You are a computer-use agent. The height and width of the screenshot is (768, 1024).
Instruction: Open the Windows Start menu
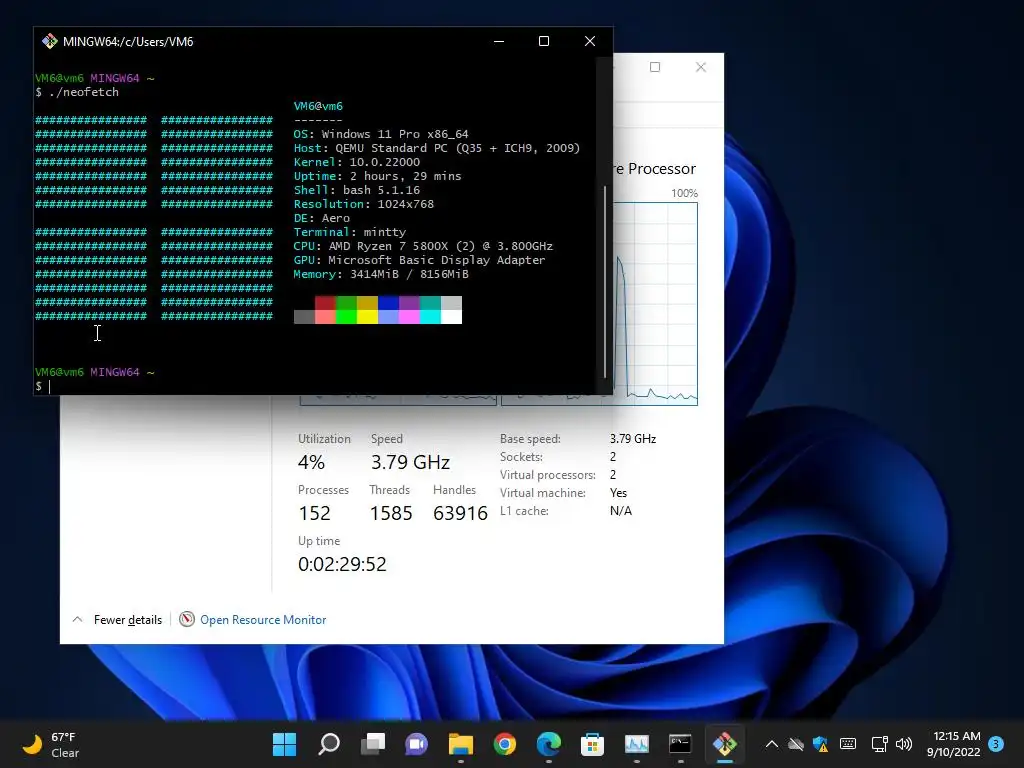click(284, 744)
